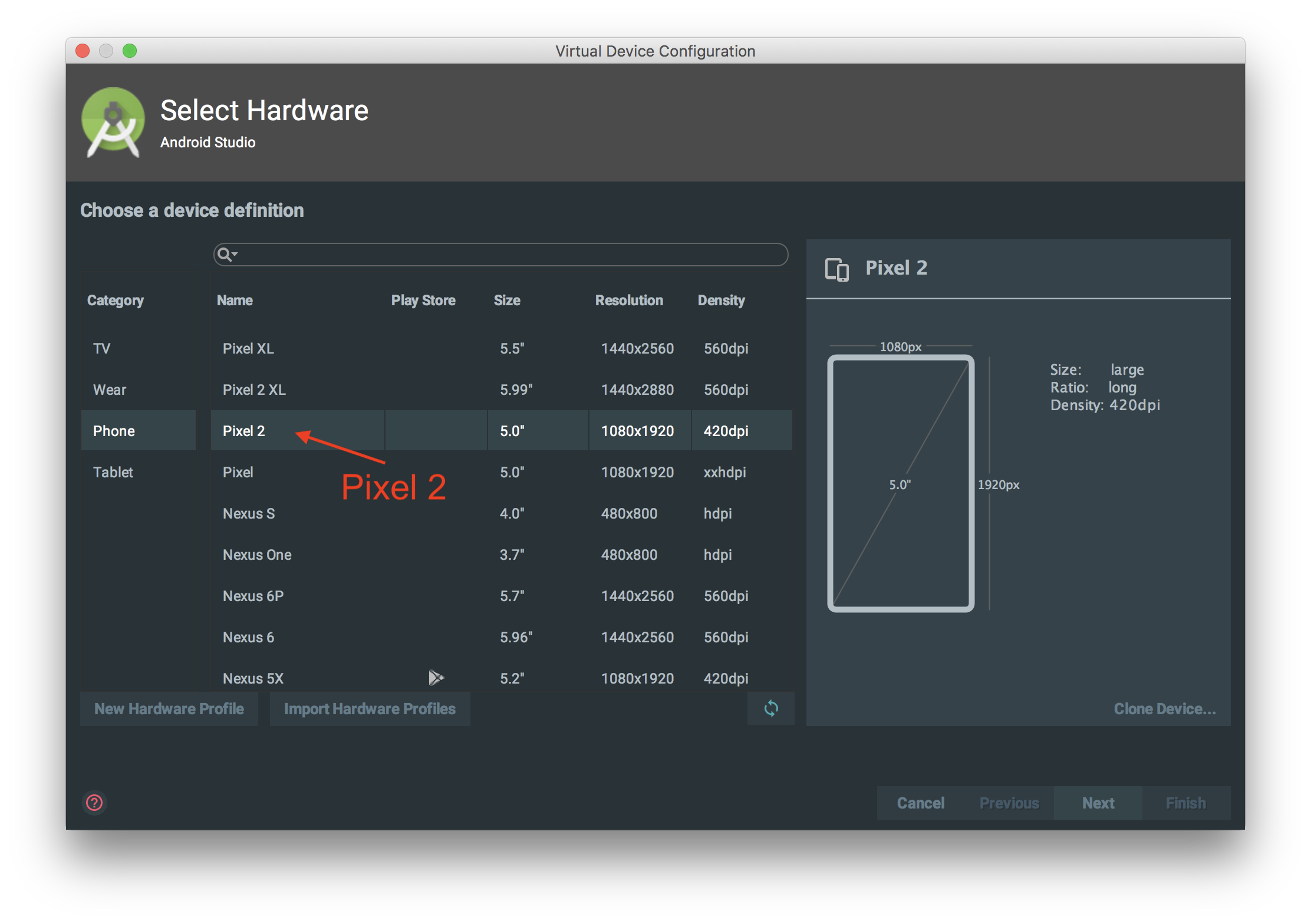Select the Phone category
Viewport: 1311px width, 924px height.
click(x=138, y=431)
